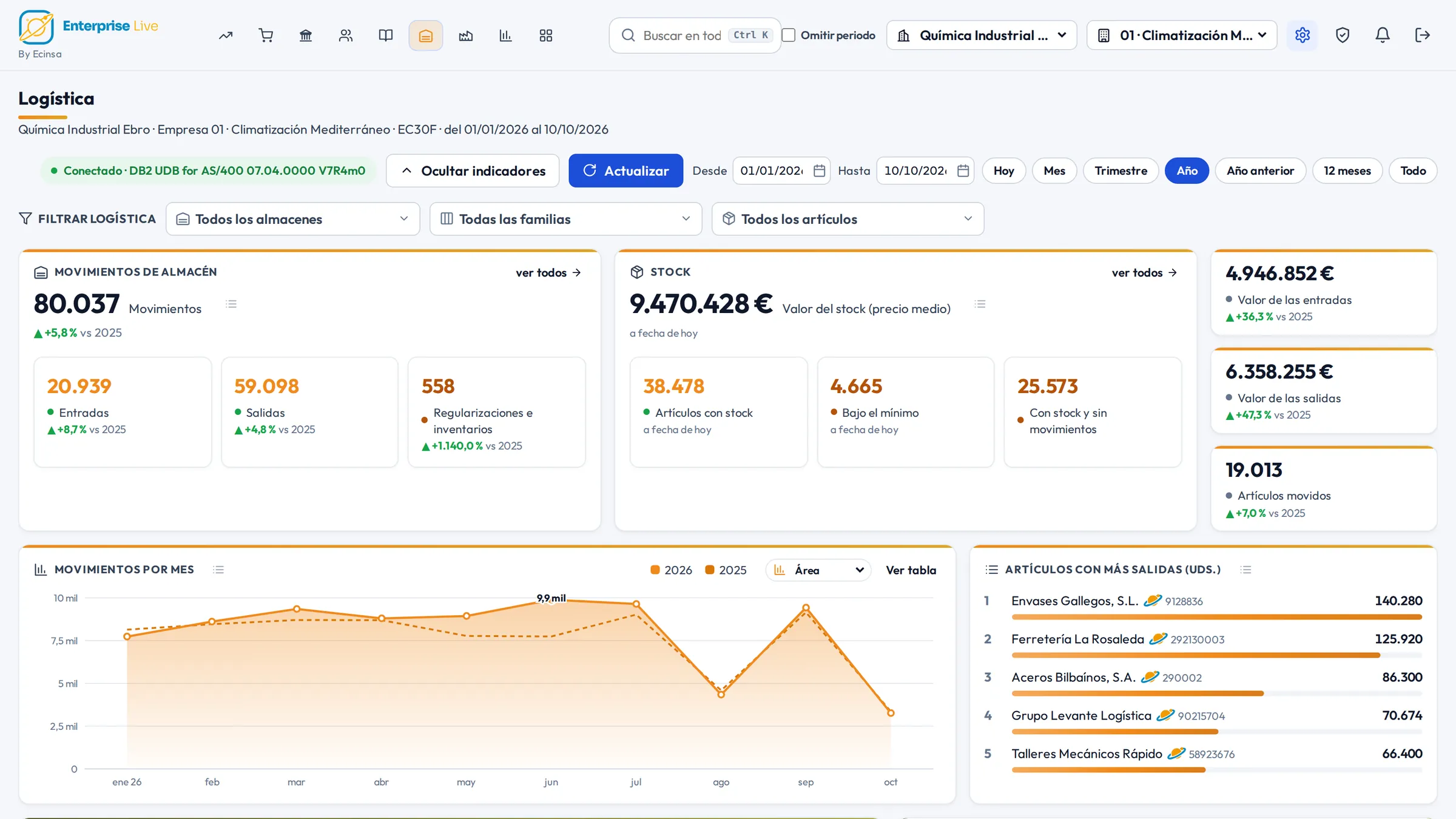This screenshot has height=819, width=1456.
Task: Collapse panel with Ocultar indicadores
Action: pyautogui.click(x=473, y=171)
